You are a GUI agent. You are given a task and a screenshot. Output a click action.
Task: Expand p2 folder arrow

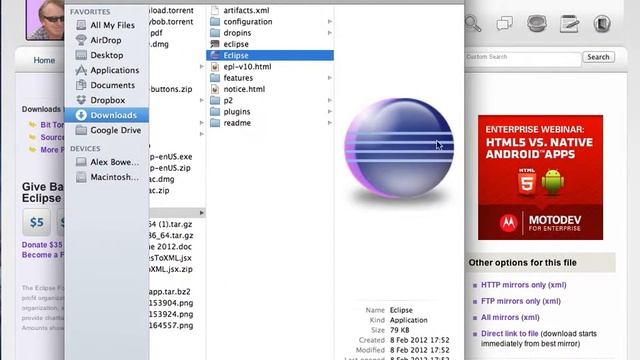tap(329, 100)
